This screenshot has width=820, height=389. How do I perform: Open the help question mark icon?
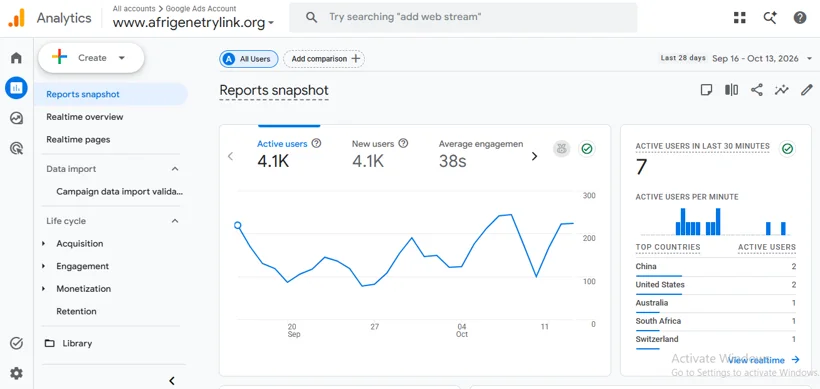(x=800, y=18)
